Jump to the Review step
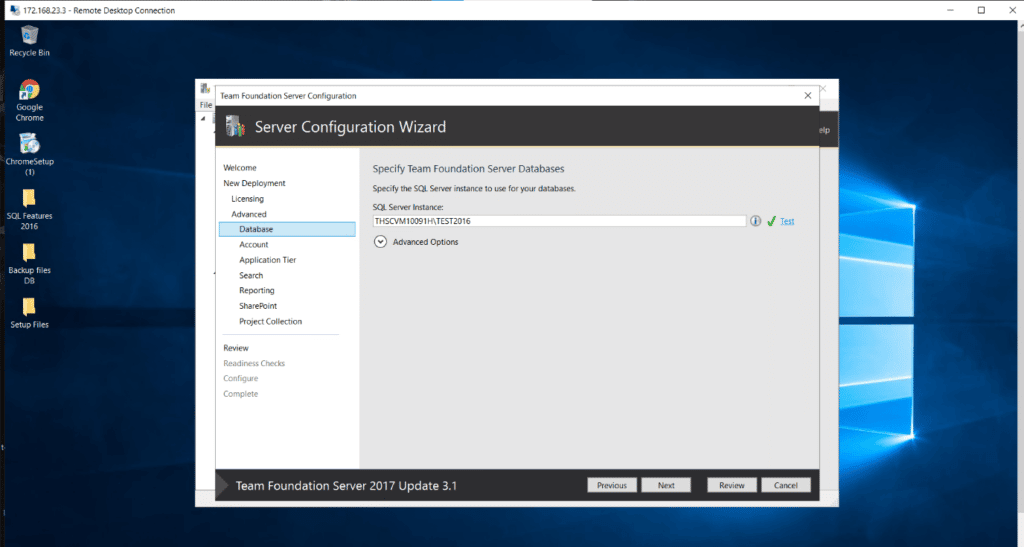 coord(236,348)
